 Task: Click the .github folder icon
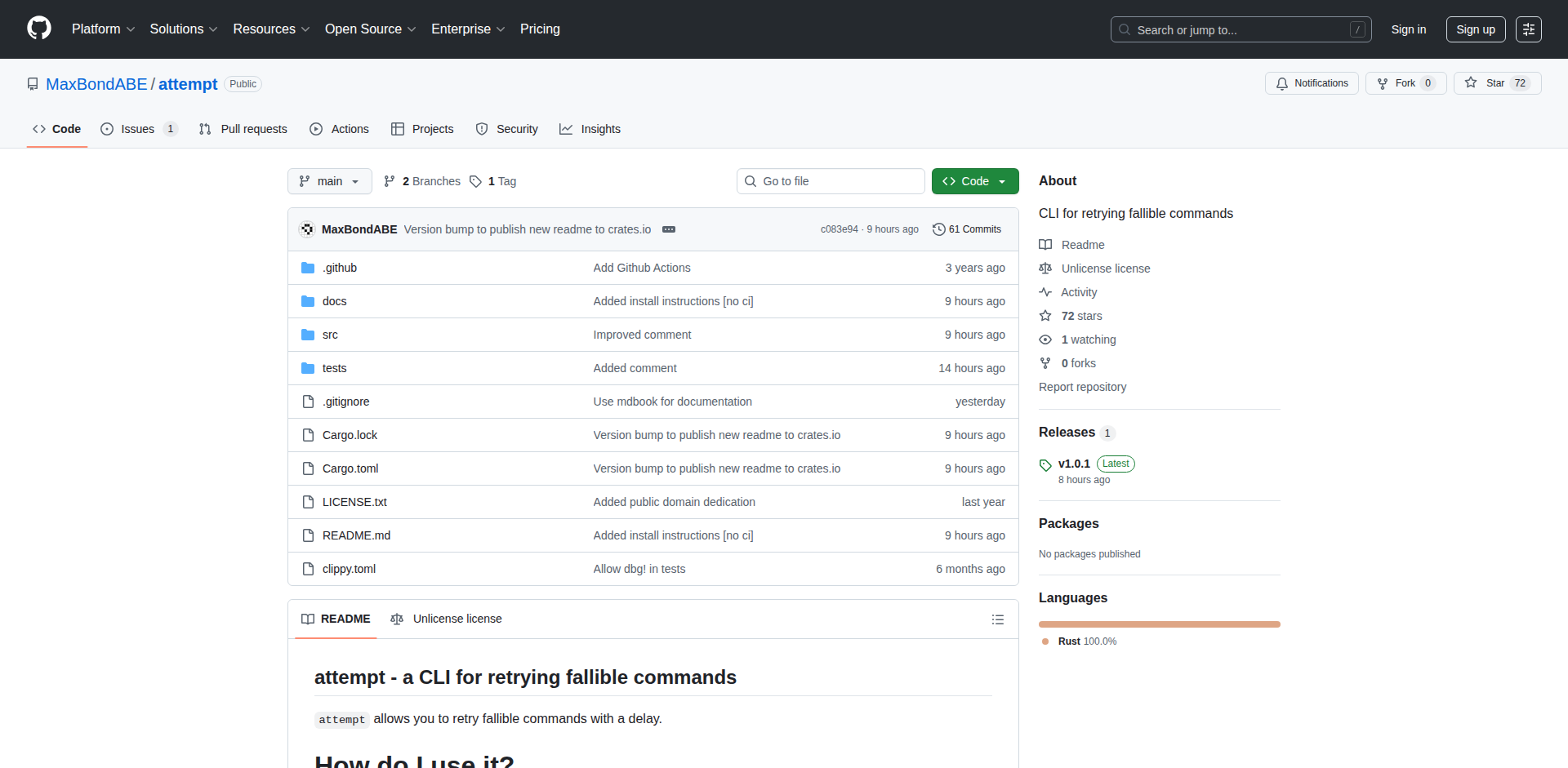308,268
